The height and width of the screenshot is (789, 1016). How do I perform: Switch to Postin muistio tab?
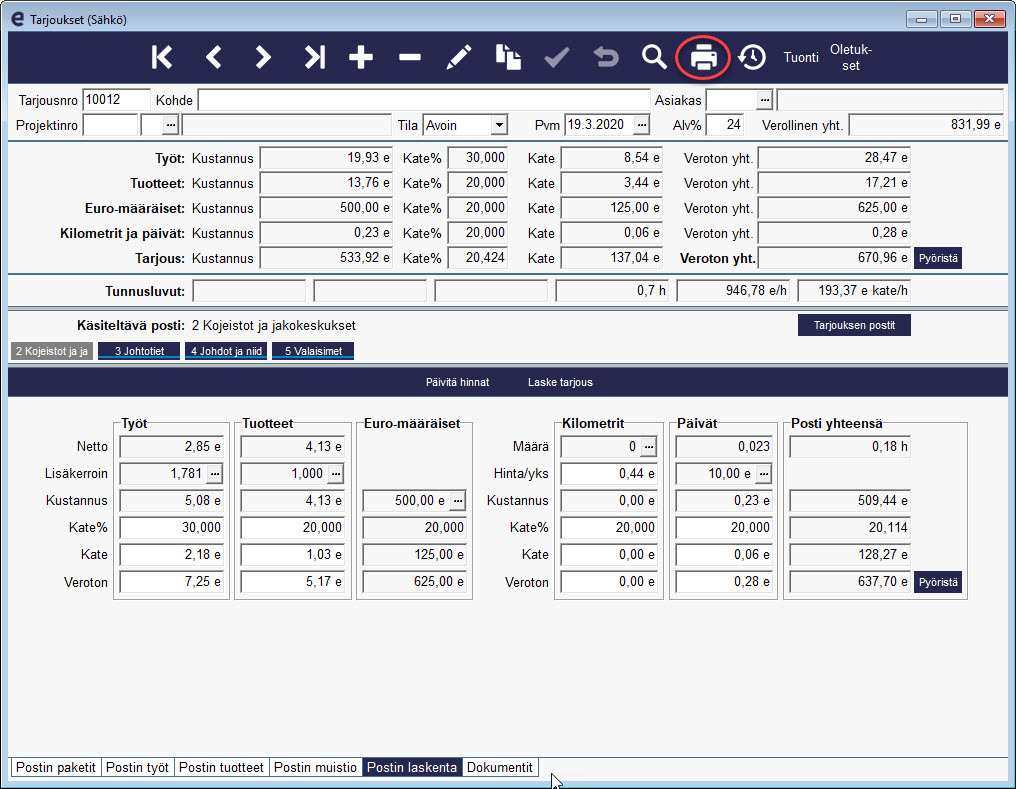[316, 768]
